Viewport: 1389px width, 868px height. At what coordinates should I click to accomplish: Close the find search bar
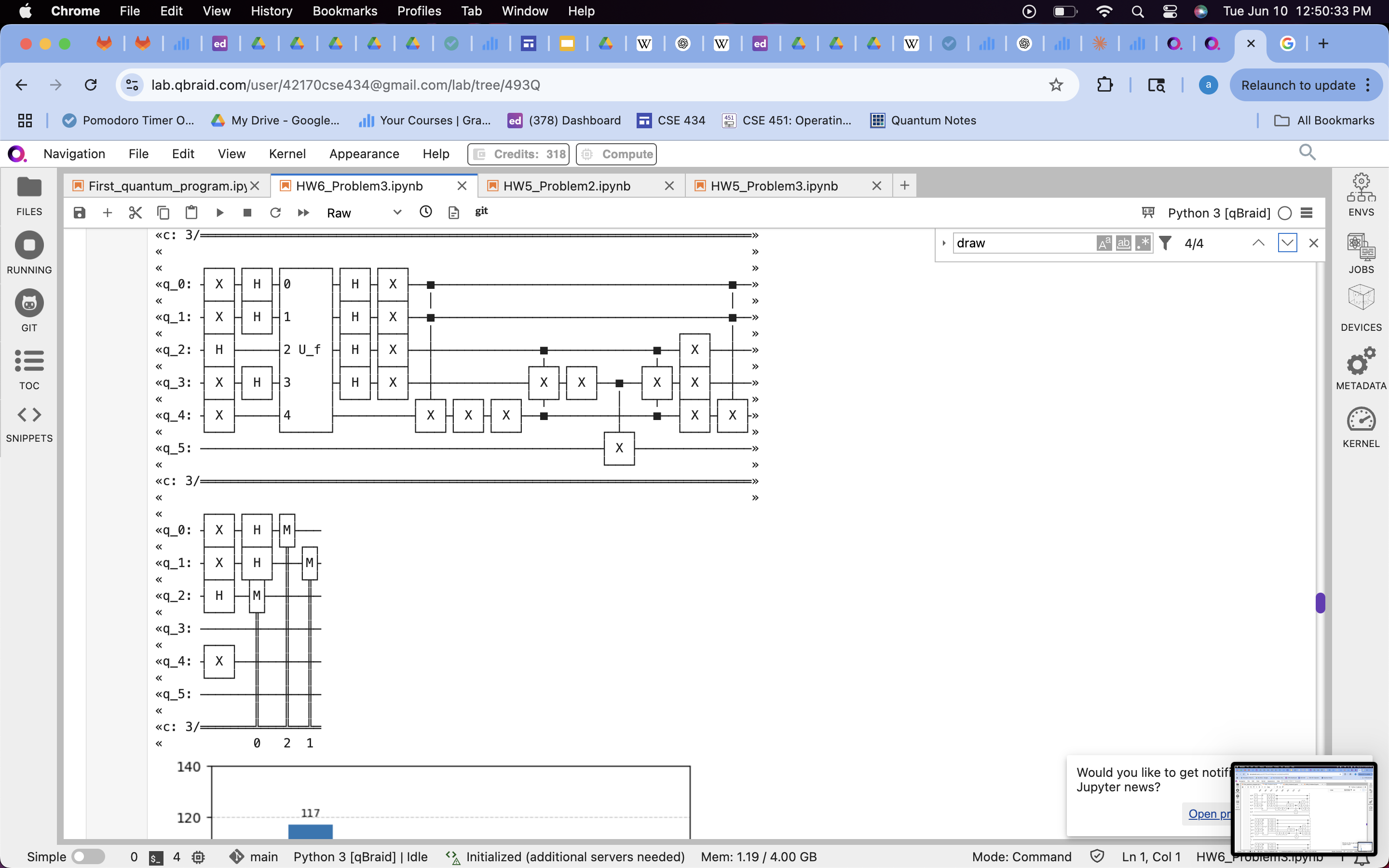[x=1313, y=243]
